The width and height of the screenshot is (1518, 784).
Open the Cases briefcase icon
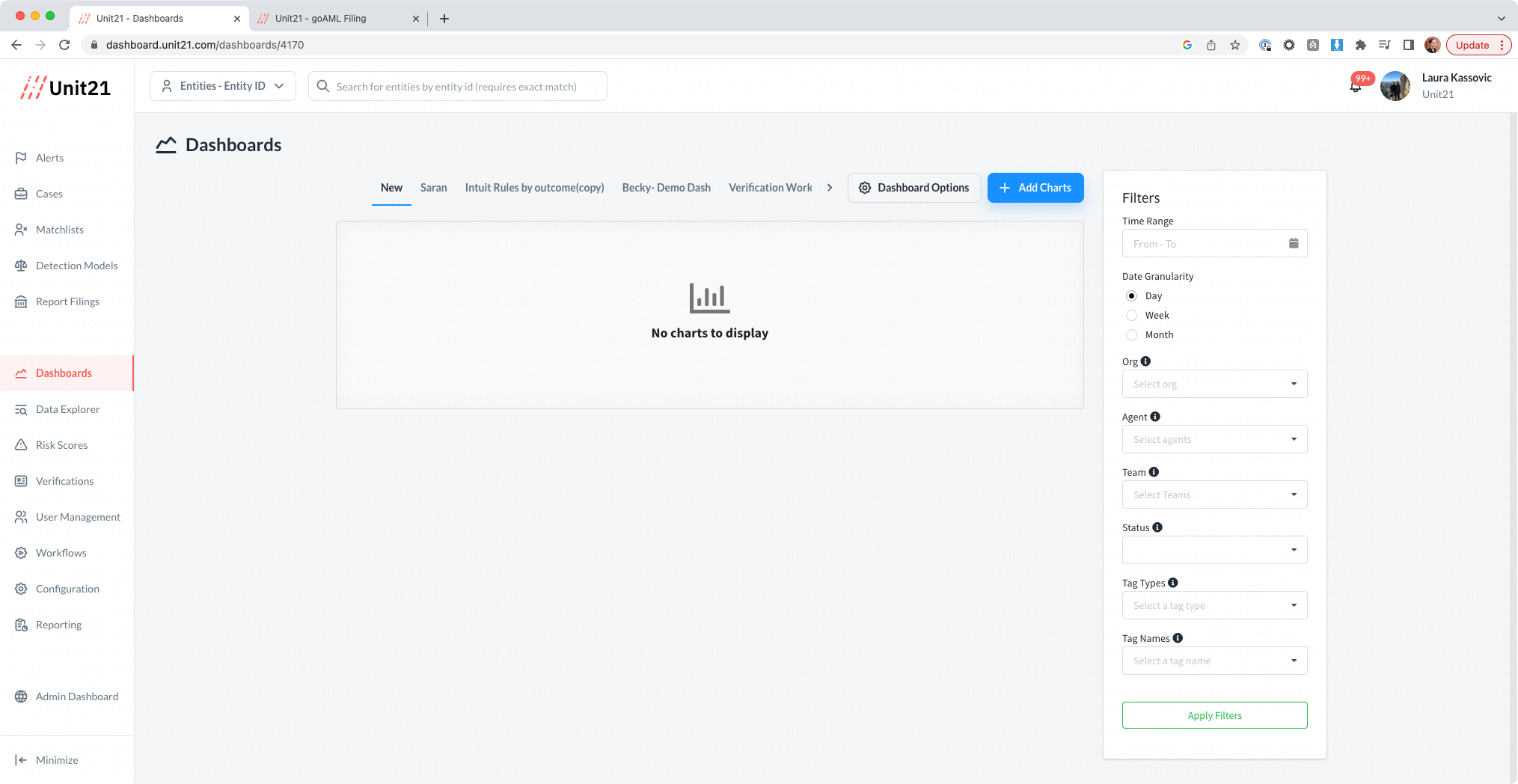21,194
